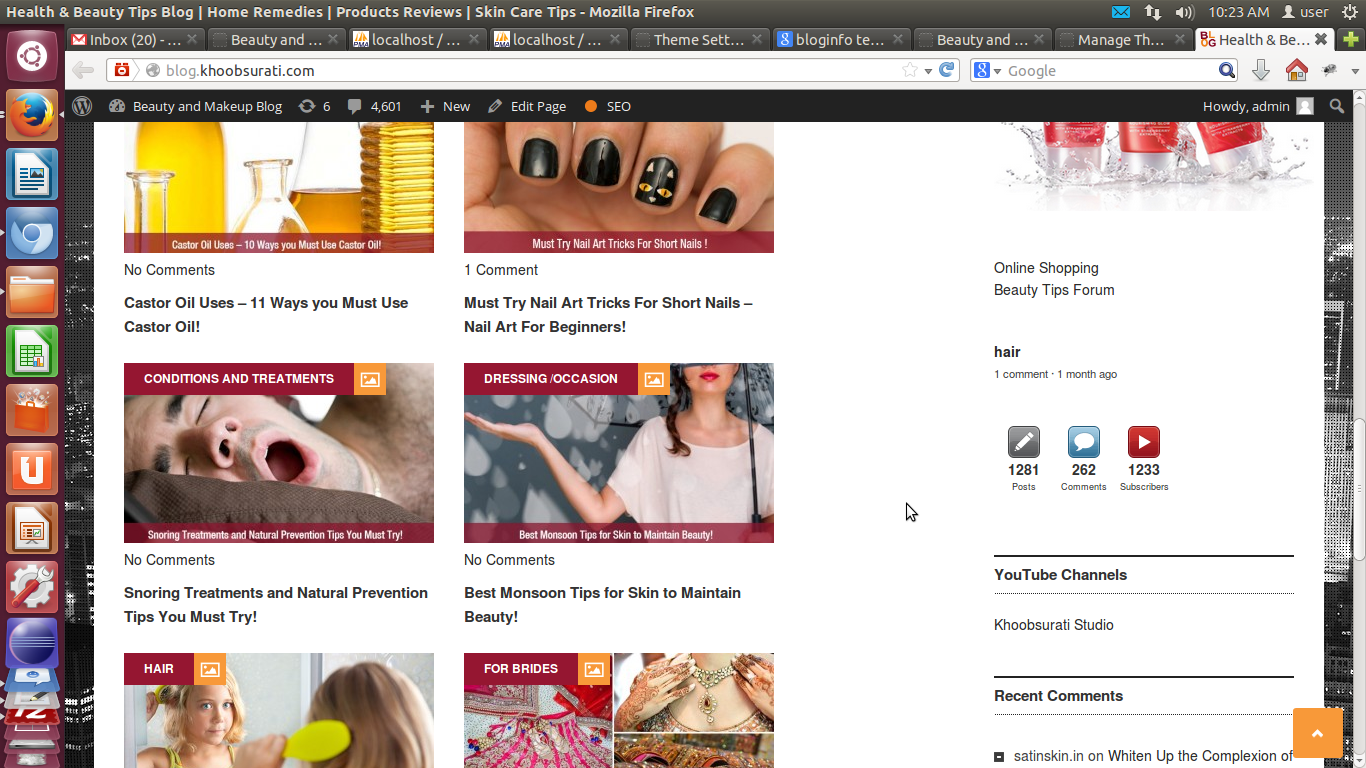Screen dimensions: 1366x768
Task: Open the Ubuntu Dash home launcher
Action: [x=32, y=56]
